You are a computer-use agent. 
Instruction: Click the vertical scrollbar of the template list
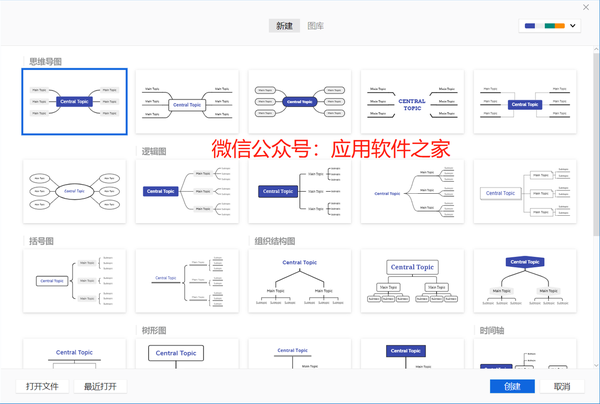pos(596,150)
